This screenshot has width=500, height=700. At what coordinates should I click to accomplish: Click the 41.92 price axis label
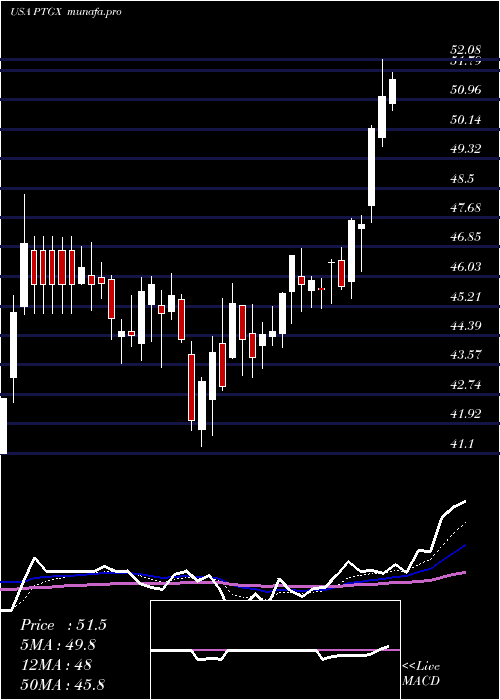(466, 414)
